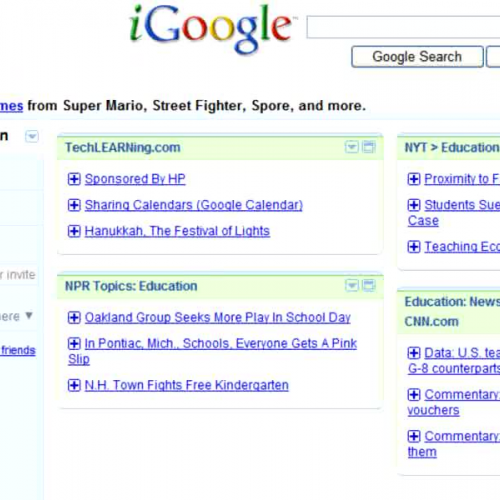The width and height of the screenshot is (500, 500).
Task: Expand Hanukkah, The Festival of Lights item
Action: tap(74, 231)
